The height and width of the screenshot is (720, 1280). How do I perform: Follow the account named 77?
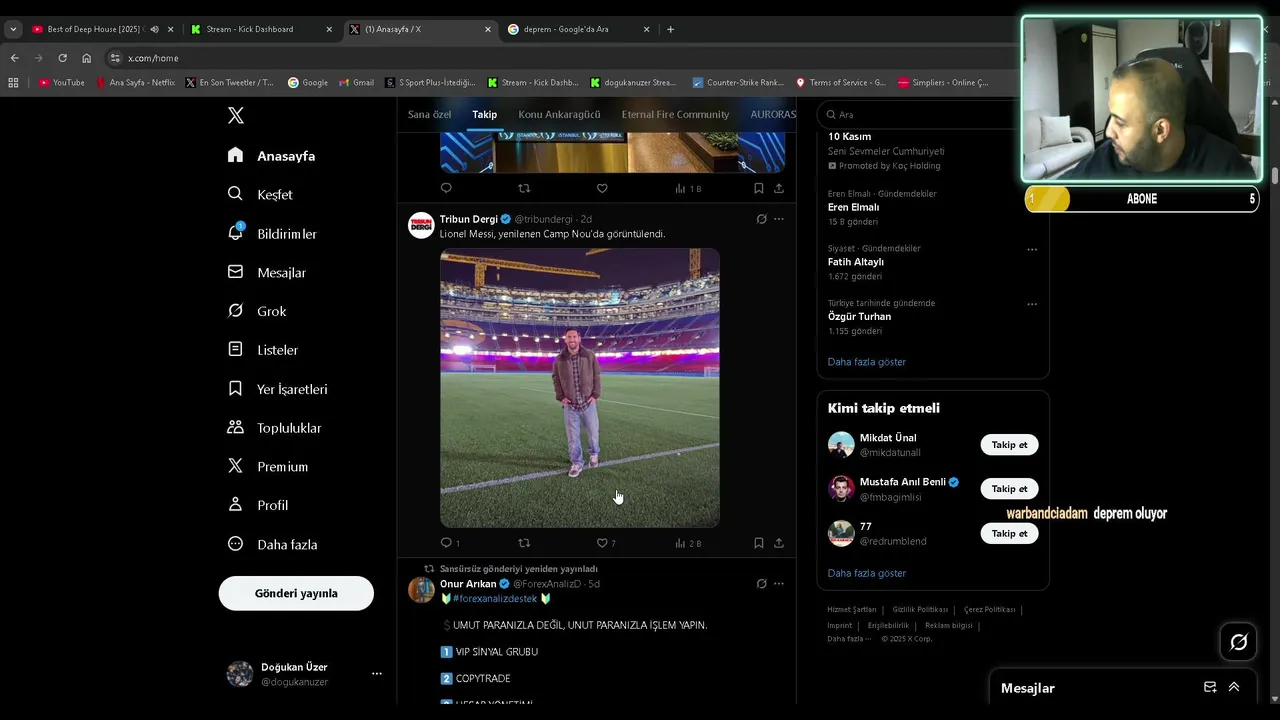point(1009,534)
